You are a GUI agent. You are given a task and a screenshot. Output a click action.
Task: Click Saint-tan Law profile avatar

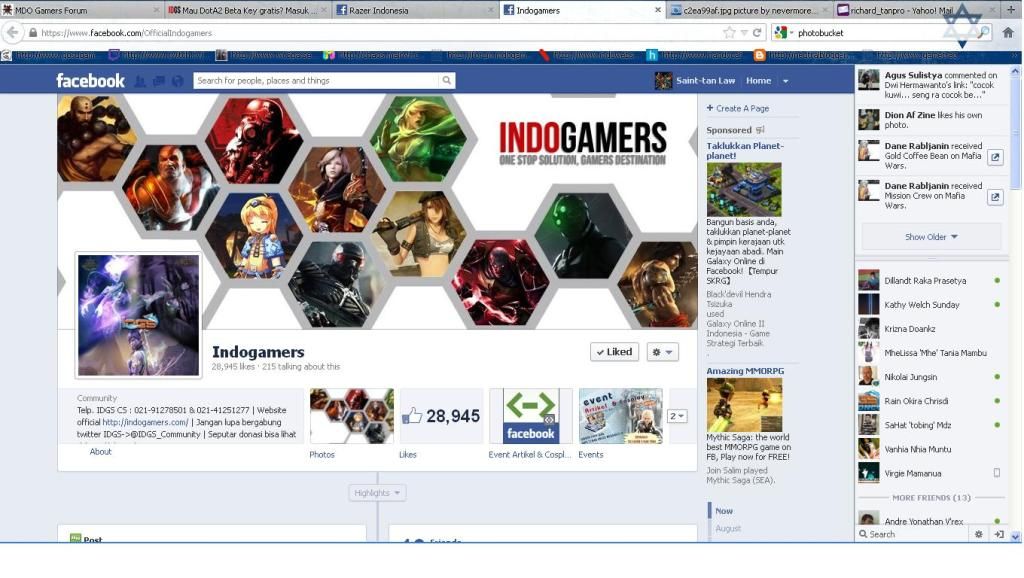click(x=664, y=81)
